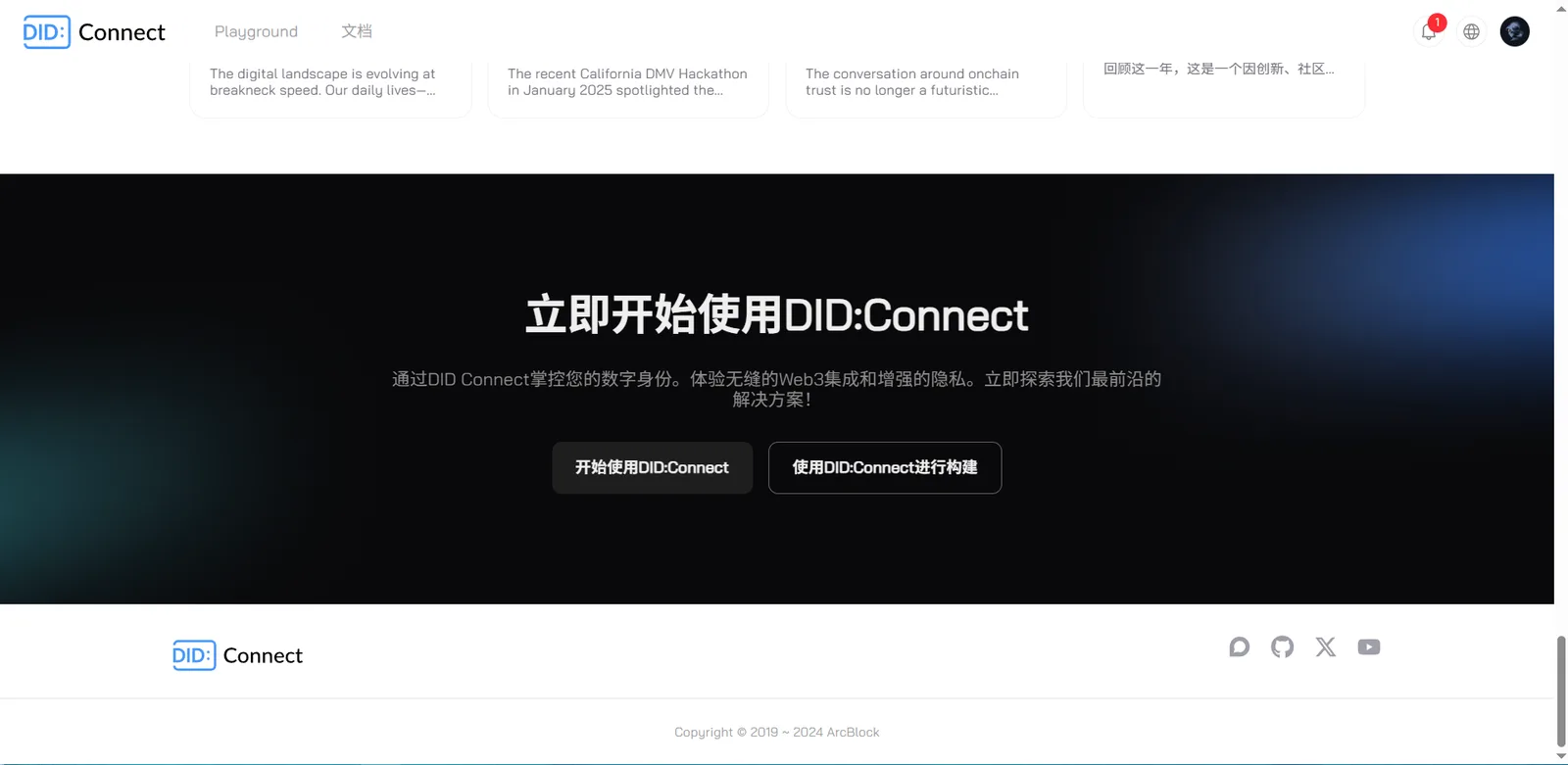Click the 使用DID:Connect进行构建 button

885,467
